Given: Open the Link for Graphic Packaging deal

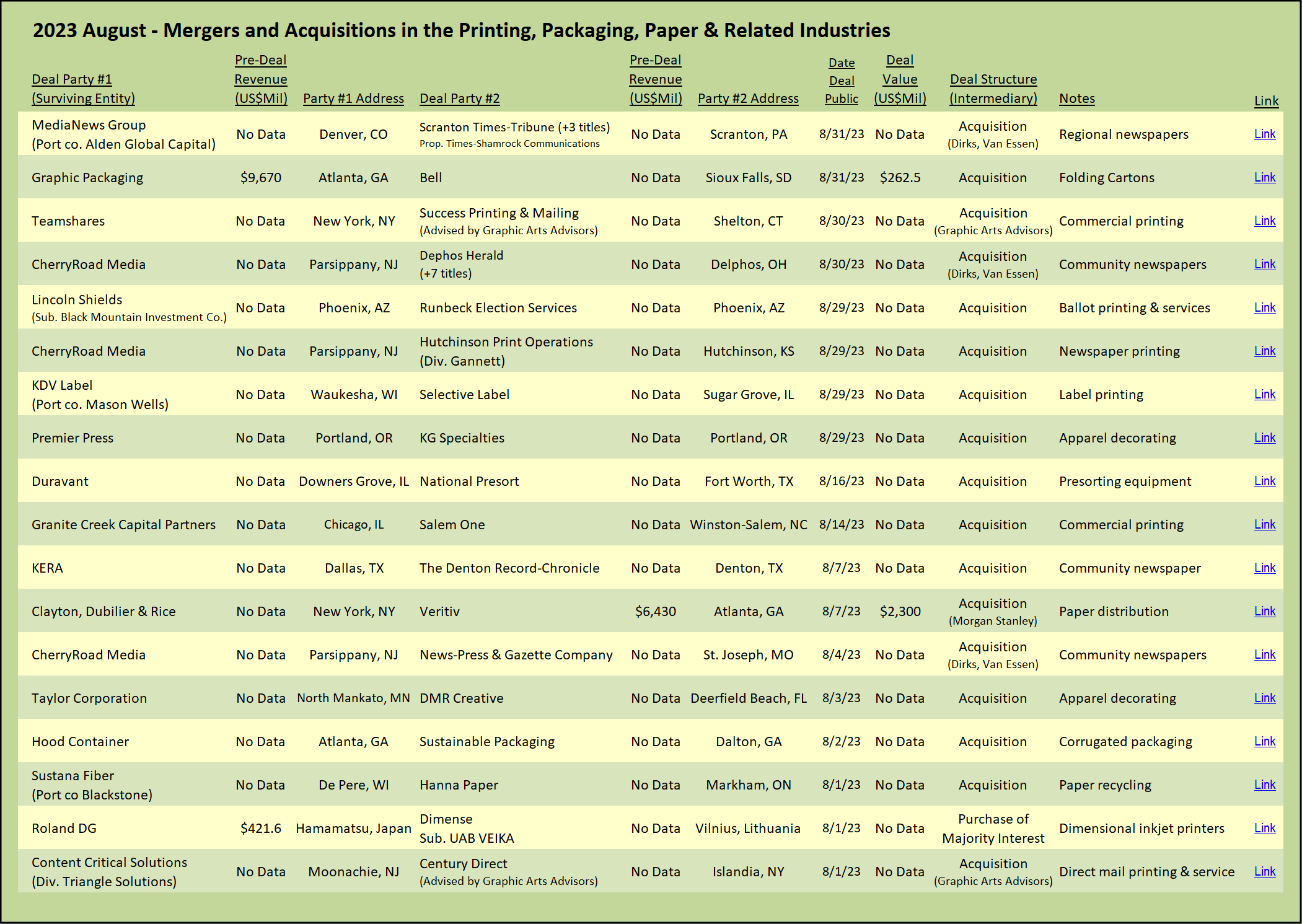Looking at the screenshot, I should coord(1264,177).
